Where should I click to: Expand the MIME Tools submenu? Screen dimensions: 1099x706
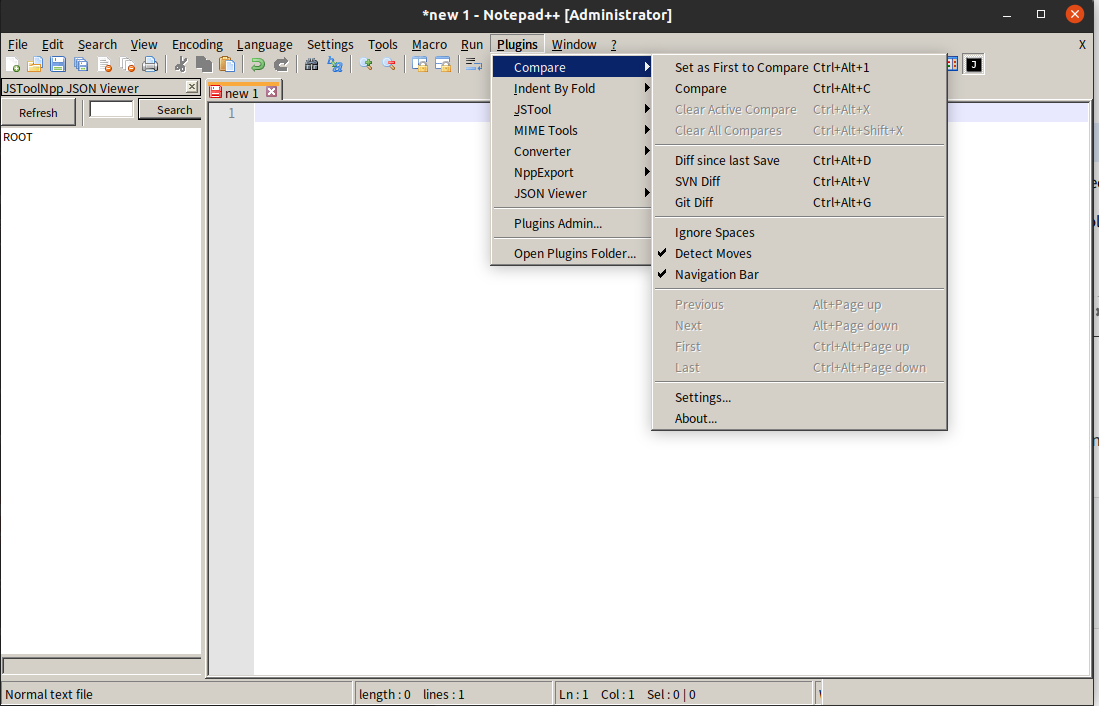pos(572,130)
